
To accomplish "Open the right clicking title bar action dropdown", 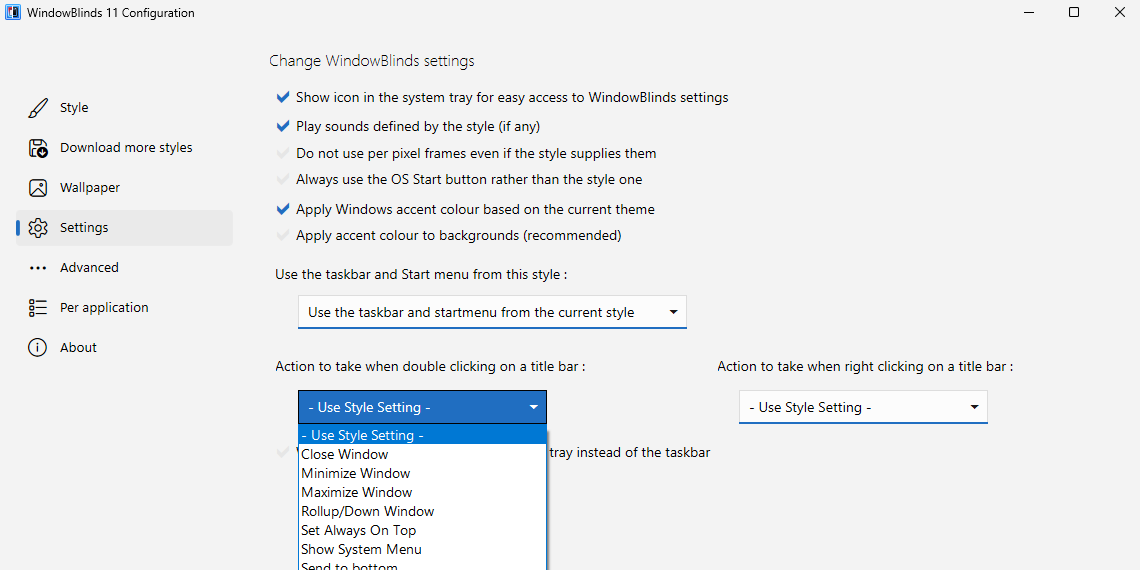I will (863, 407).
